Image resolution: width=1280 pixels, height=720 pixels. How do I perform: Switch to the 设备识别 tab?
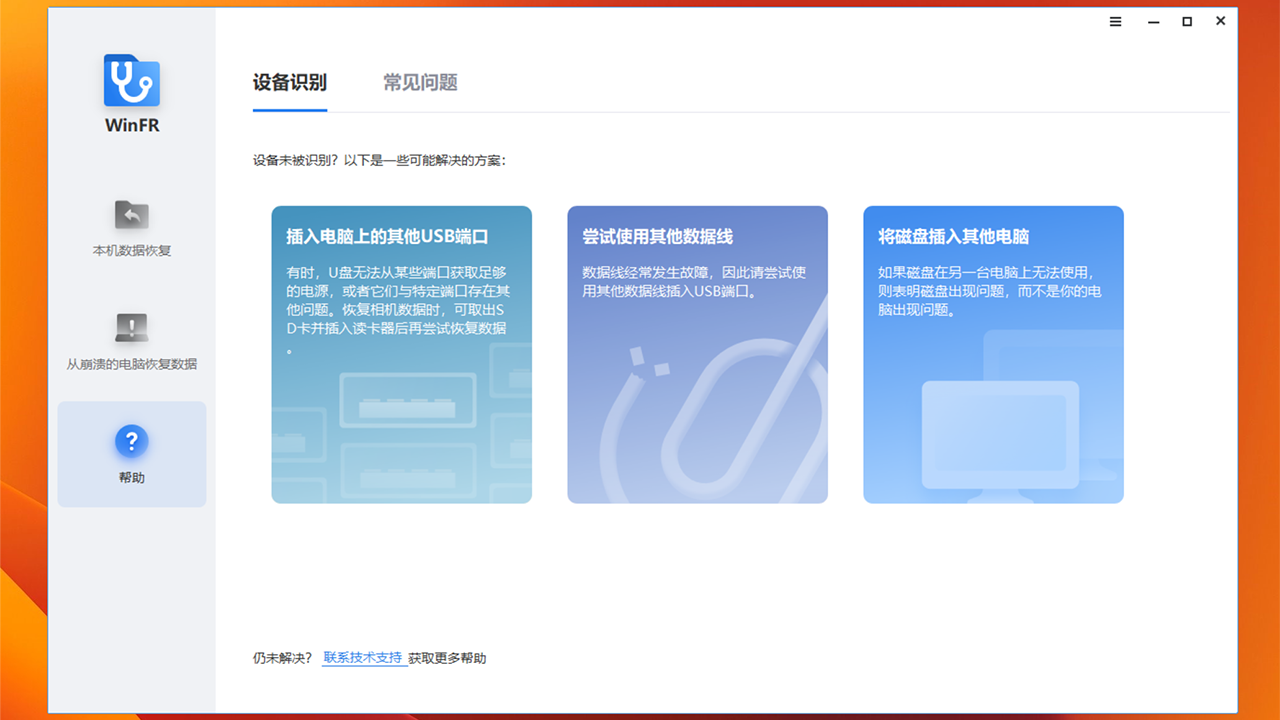(289, 84)
